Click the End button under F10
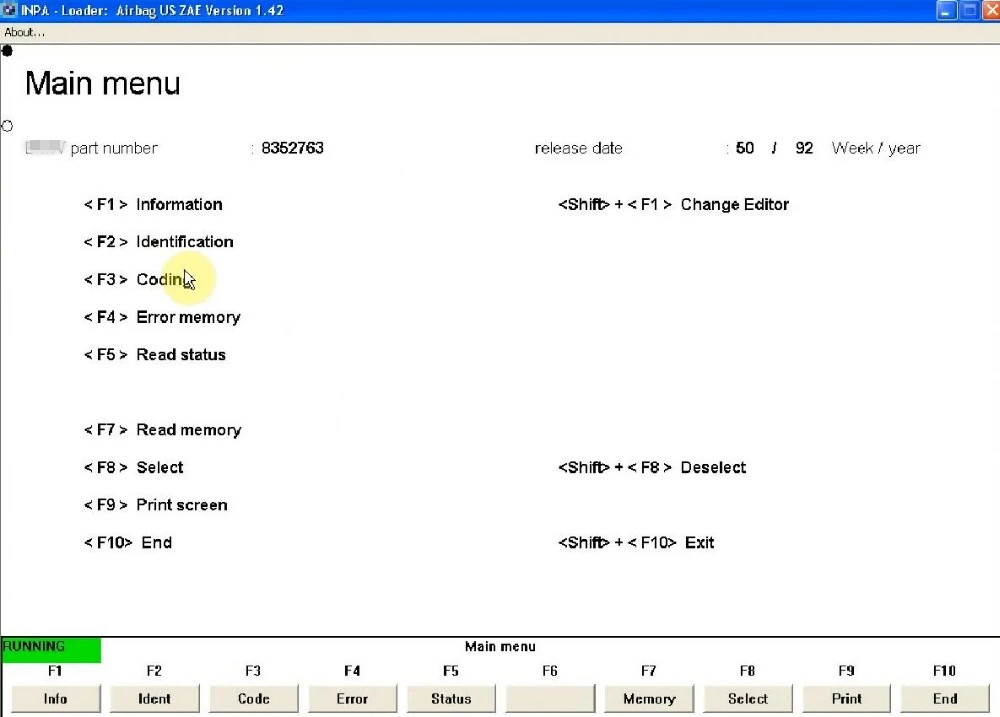The image size is (1000, 717). (x=945, y=699)
